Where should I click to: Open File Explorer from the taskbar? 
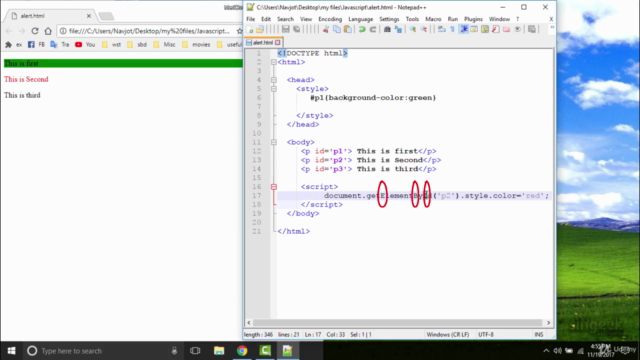[x=219, y=351]
